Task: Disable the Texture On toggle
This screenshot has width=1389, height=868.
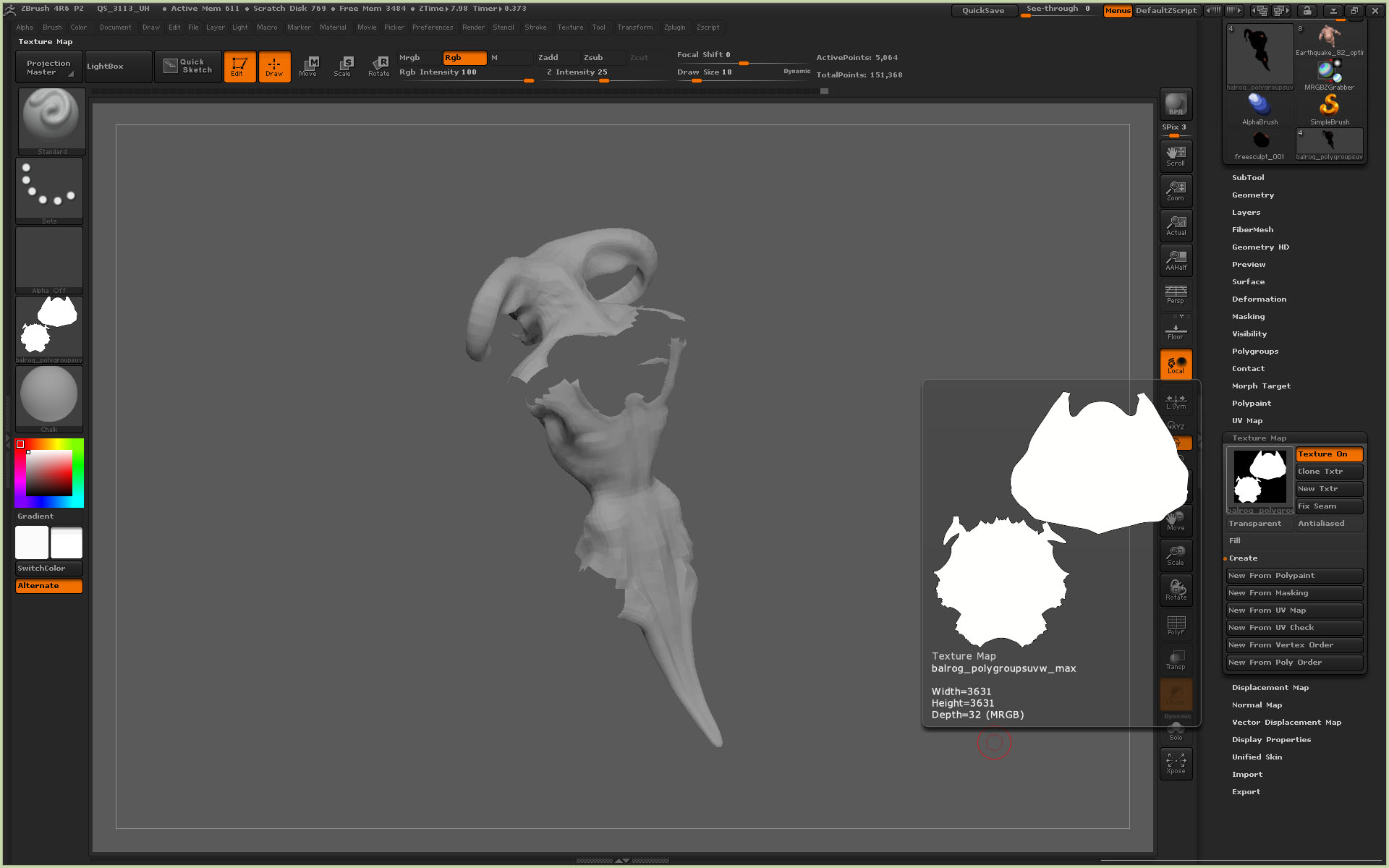Action: pyautogui.click(x=1329, y=454)
